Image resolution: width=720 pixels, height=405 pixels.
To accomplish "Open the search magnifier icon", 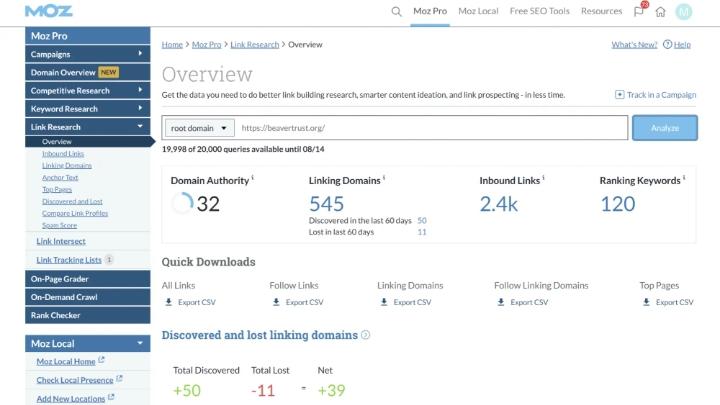I will (396, 11).
